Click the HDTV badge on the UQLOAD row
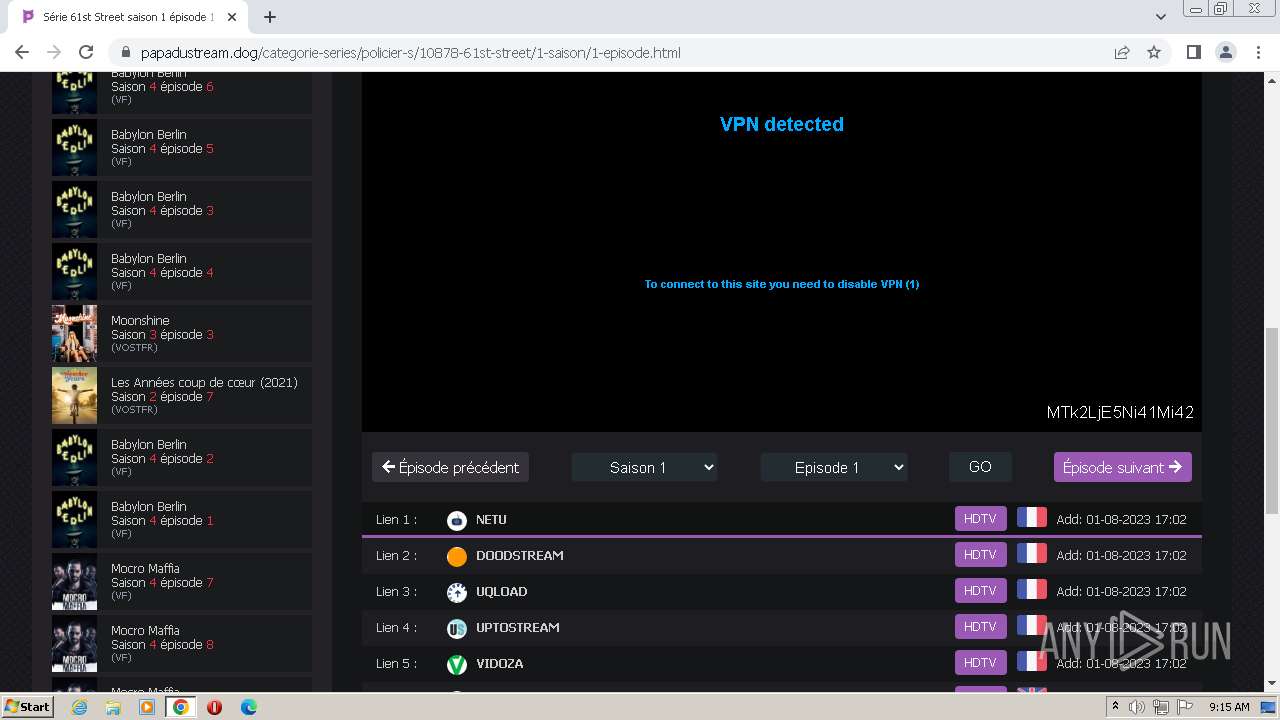Screen dimensions: 1280x720 tap(980, 591)
